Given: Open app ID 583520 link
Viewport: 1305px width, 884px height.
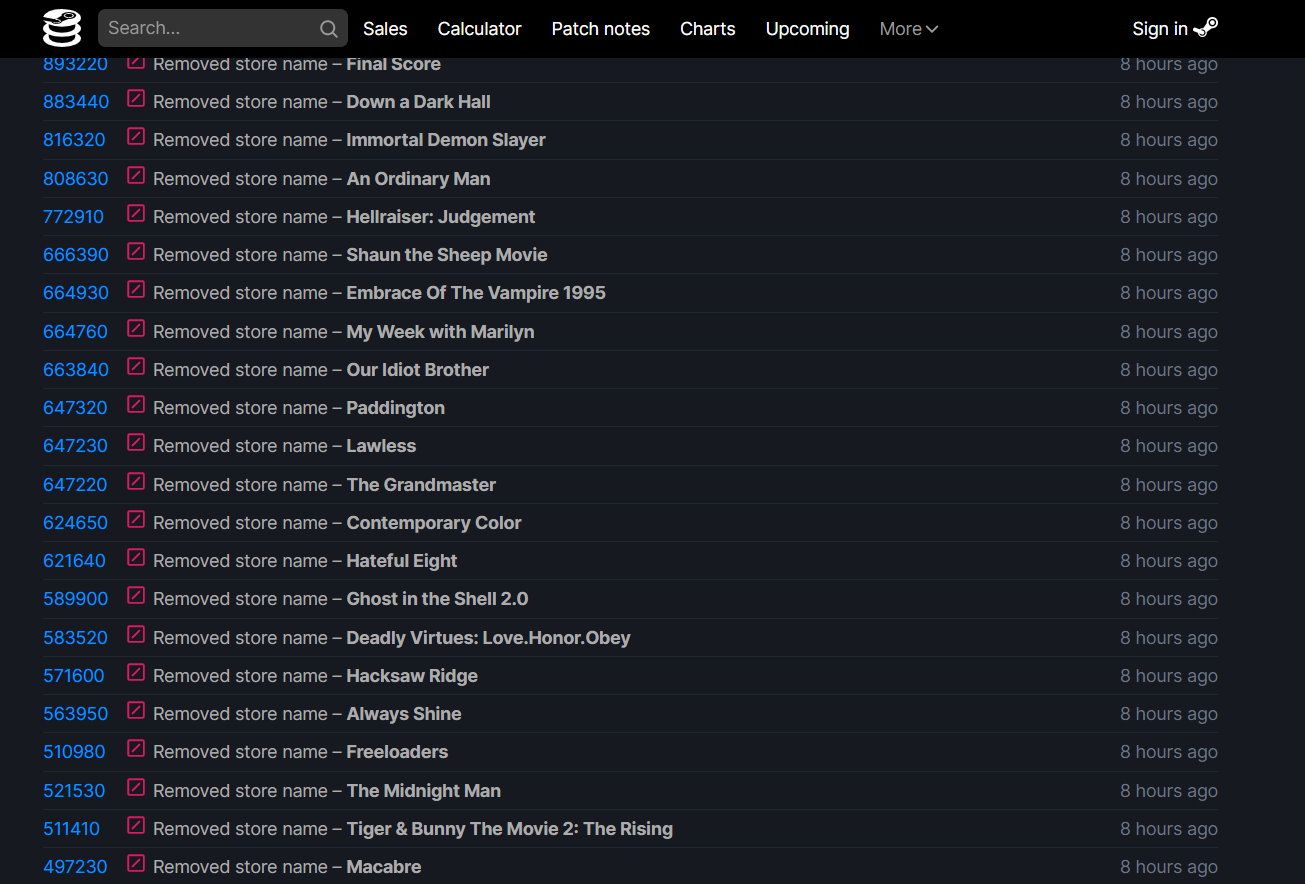Looking at the screenshot, I should [x=75, y=638].
